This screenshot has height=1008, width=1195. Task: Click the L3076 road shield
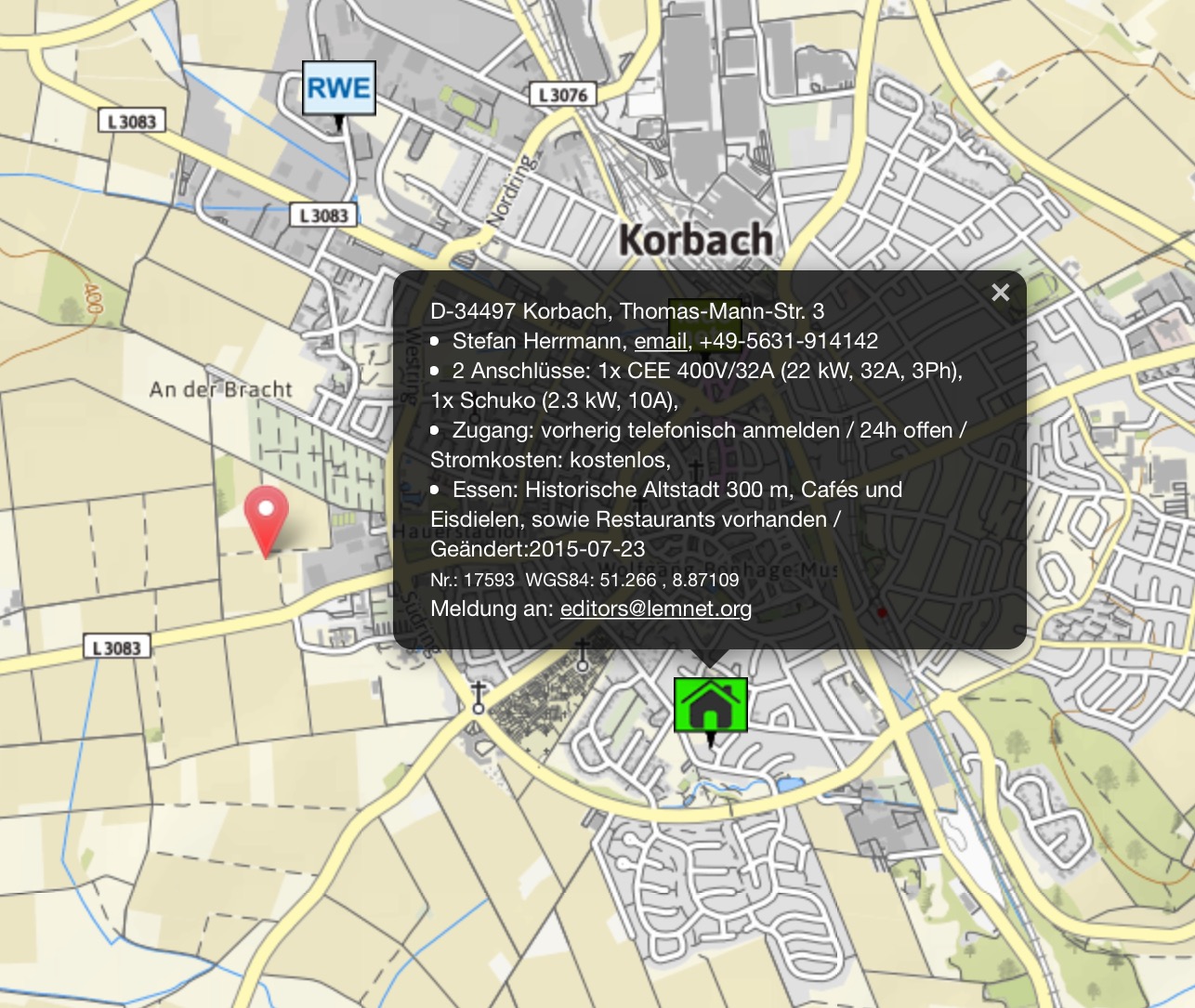coord(562,95)
